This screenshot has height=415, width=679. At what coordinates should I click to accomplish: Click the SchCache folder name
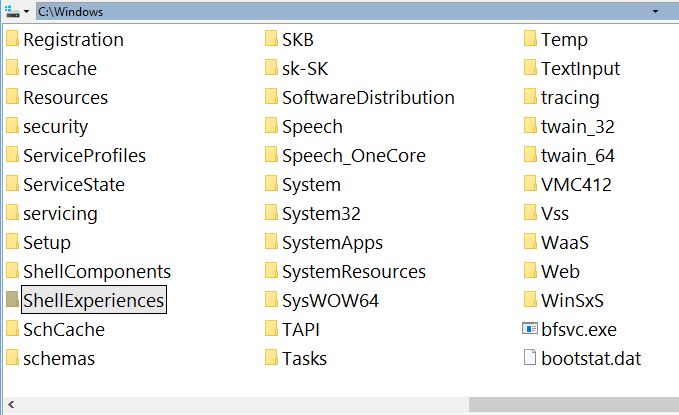pyautogui.click(x=64, y=330)
